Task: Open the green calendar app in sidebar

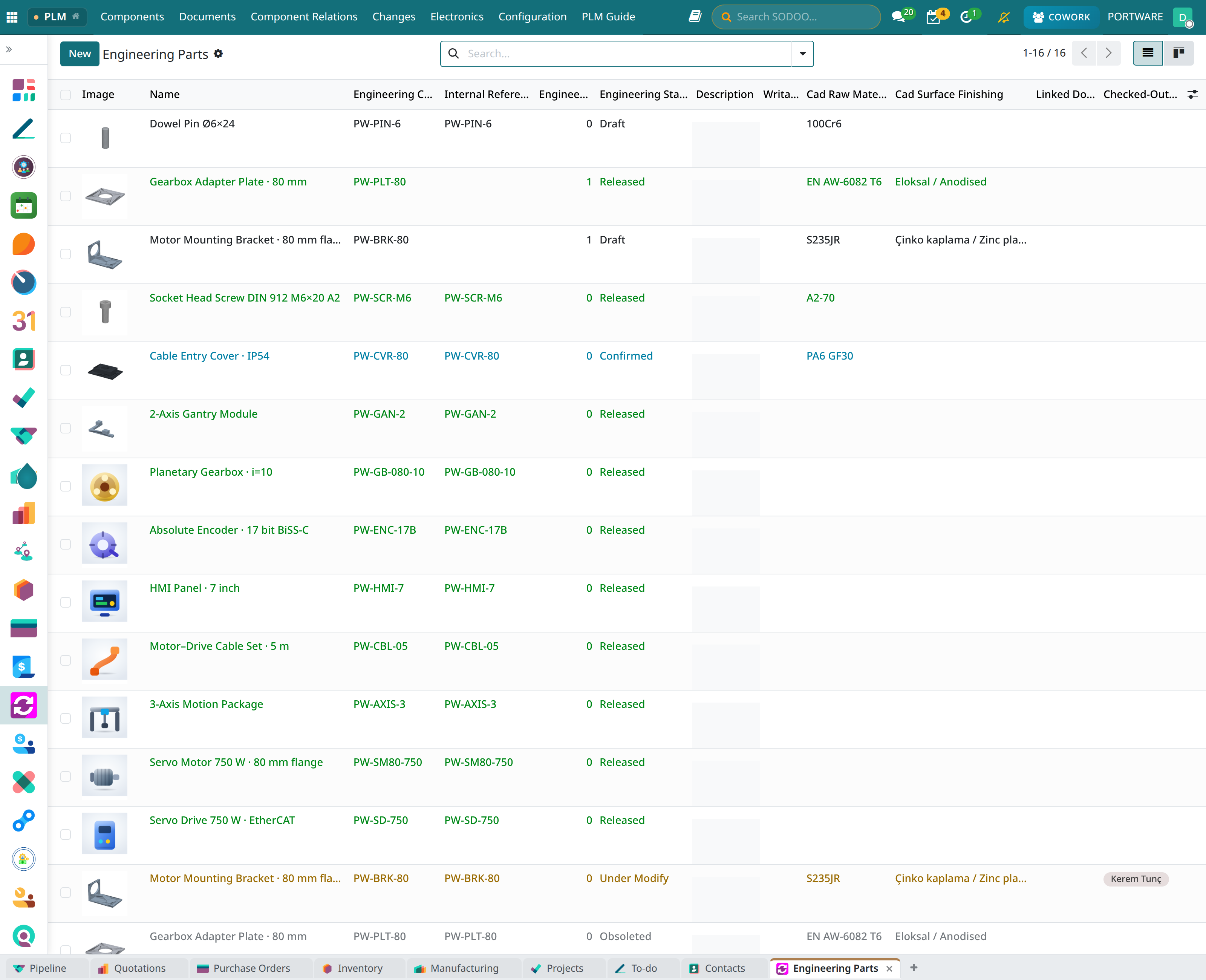Action: click(24, 205)
